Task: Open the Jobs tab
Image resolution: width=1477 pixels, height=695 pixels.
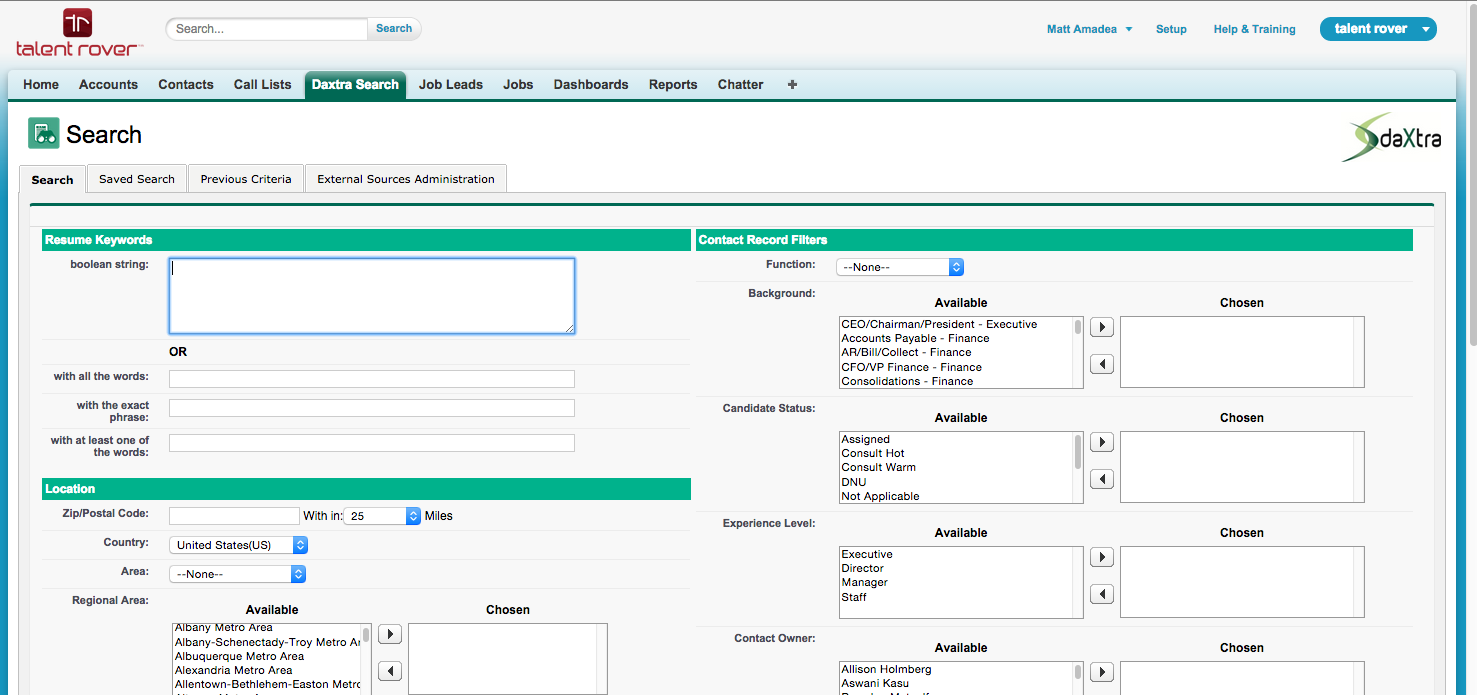Action: 518,85
